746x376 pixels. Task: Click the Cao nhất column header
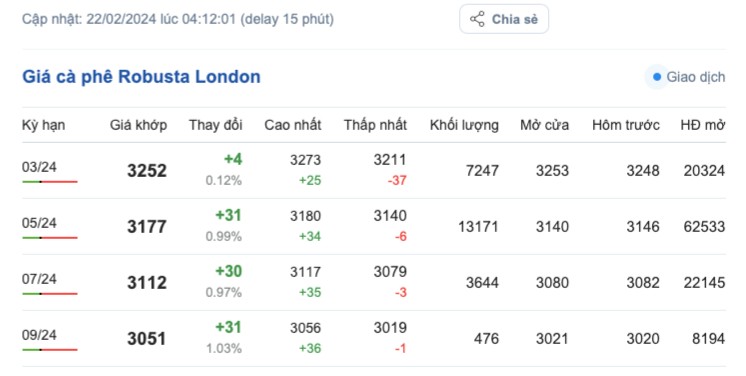pos(293,125)
